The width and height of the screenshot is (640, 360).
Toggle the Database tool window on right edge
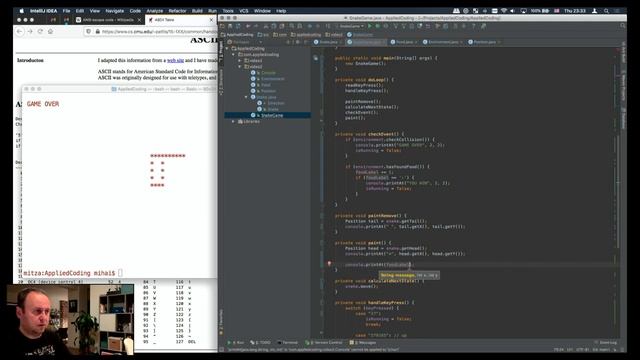tap(623, 118)
